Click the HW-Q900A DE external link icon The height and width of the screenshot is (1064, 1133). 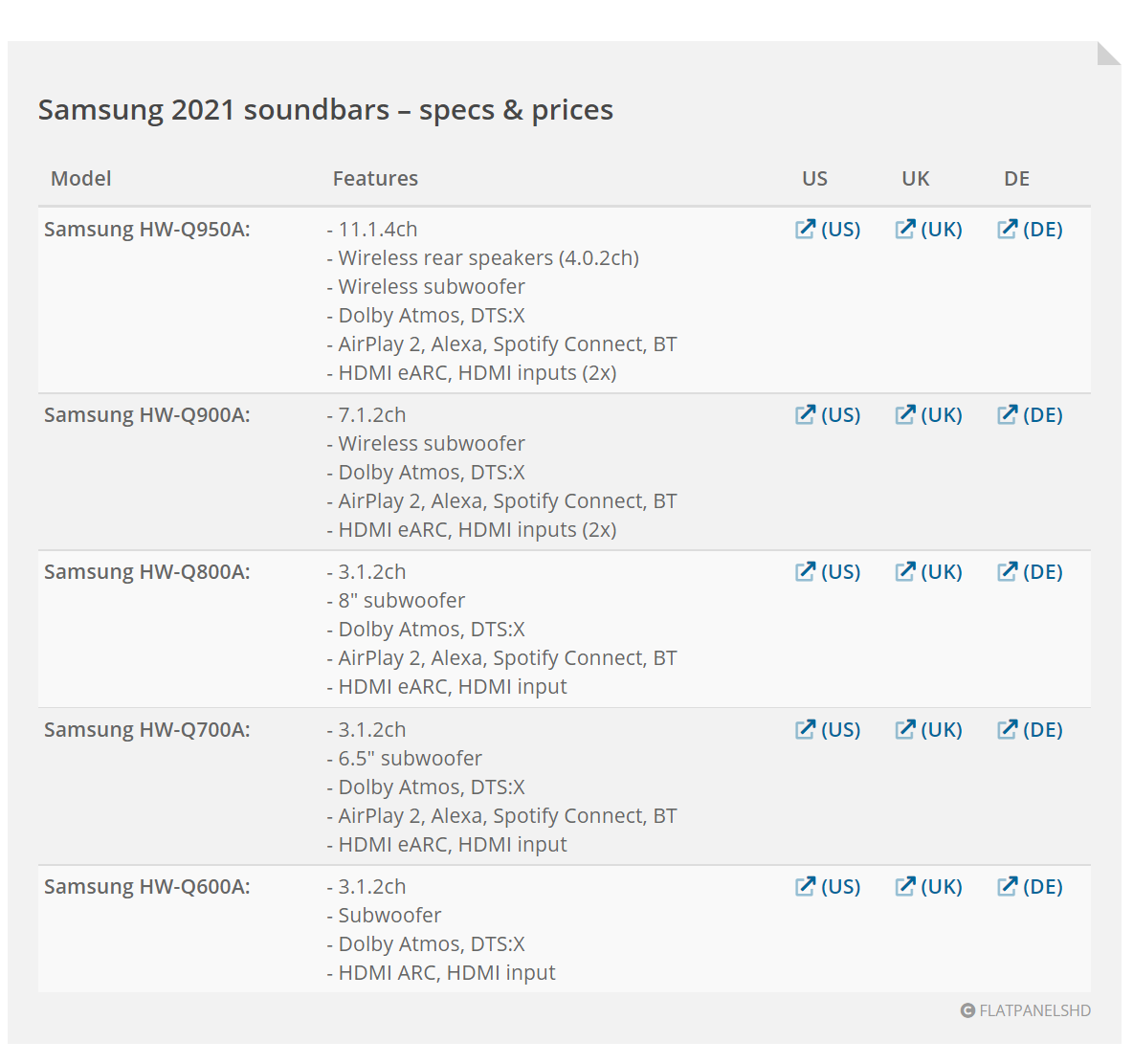1008,414
